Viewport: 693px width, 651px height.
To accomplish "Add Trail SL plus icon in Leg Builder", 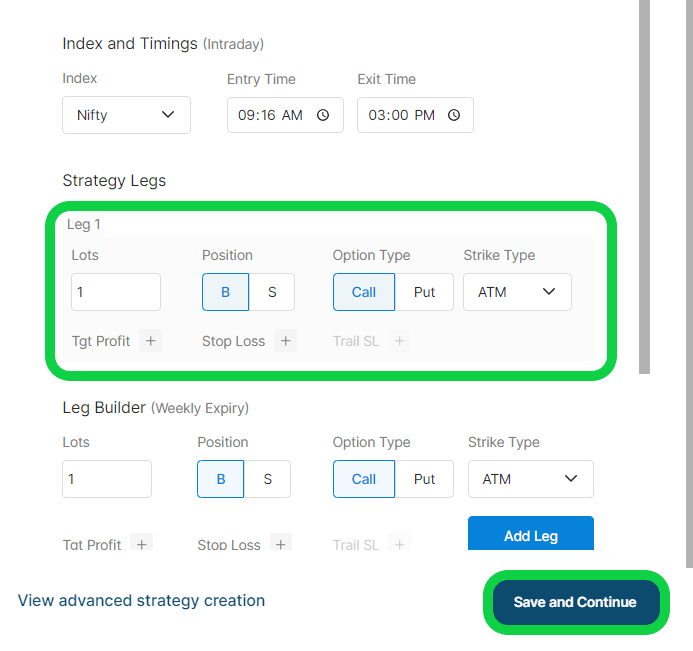I will point(400,544).
